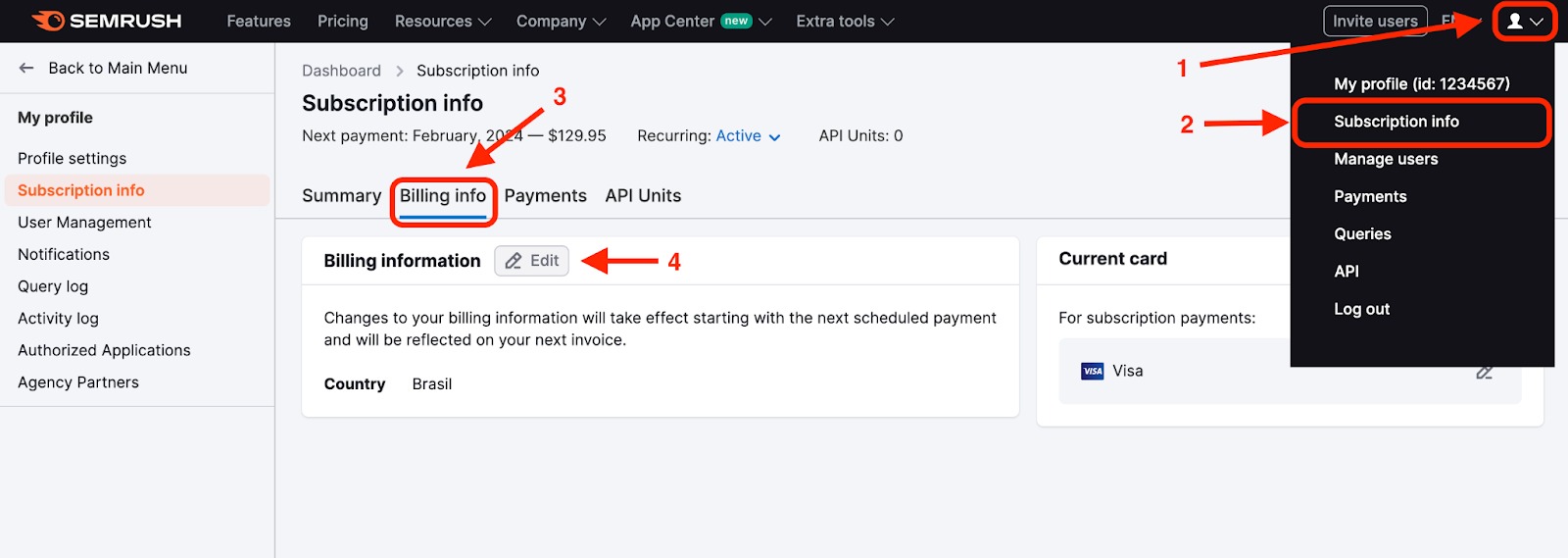The height and width of the screenshot is (558, 1568).
Task: Click the Next payment amount $129.95
Action: [x=577, y=136]
